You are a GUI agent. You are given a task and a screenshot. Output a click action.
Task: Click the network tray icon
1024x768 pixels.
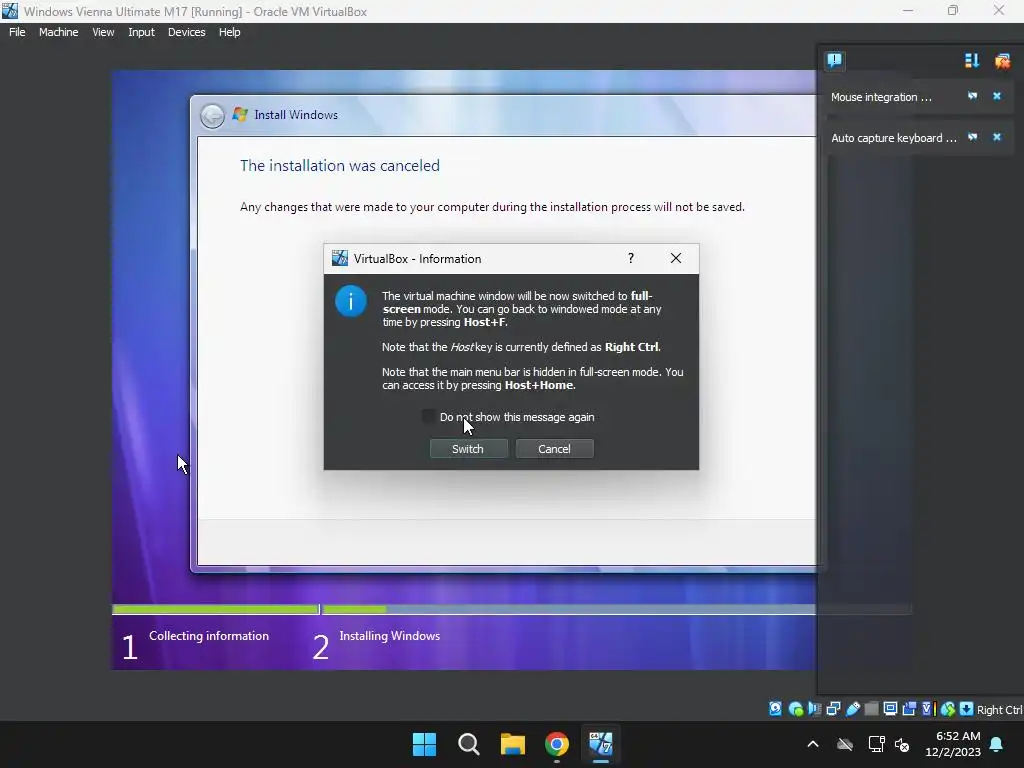(876, 744)
